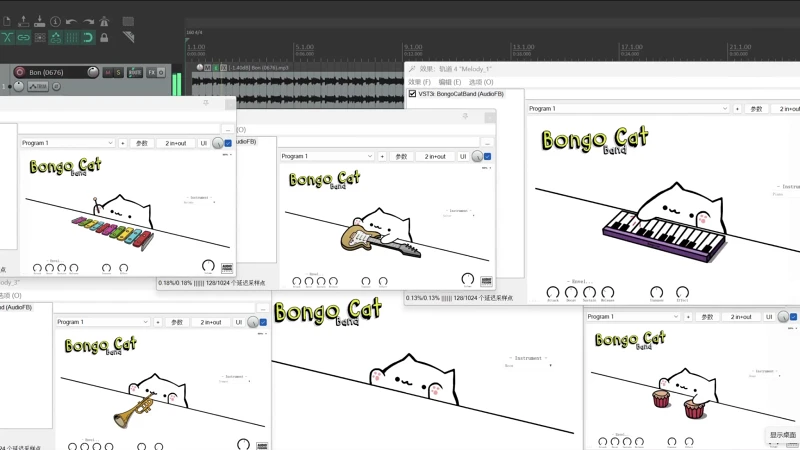Click ellipsis button above xylophone plugin
The width and height of the screenshot is (800, 450).
[228, 129]
